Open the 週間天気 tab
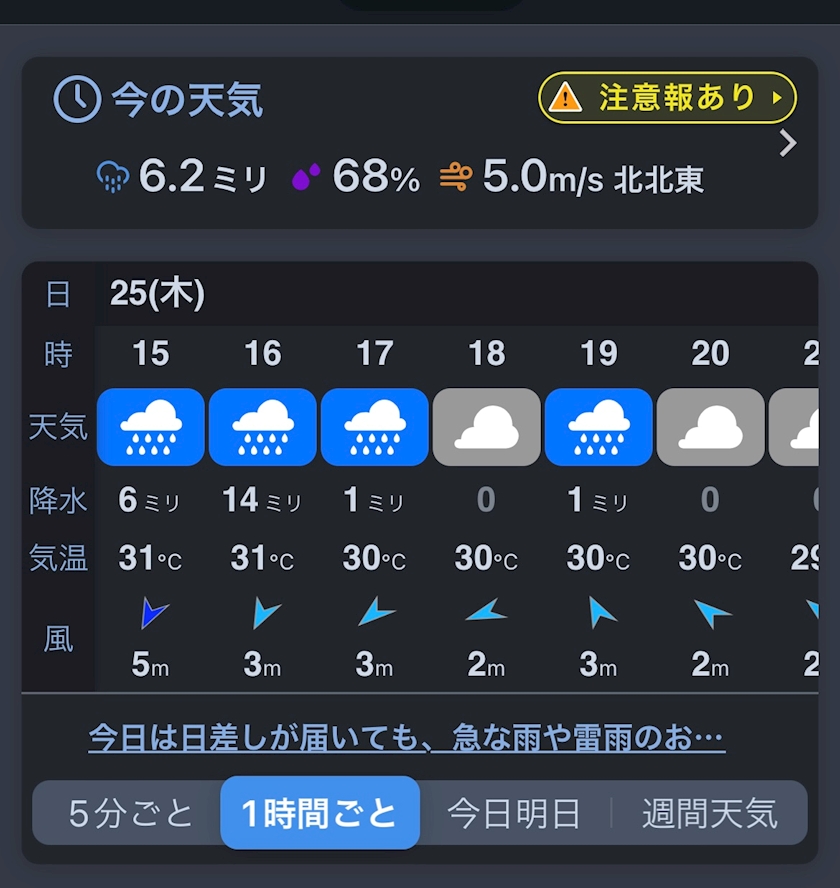840x888 pixels. click(709, 813)
